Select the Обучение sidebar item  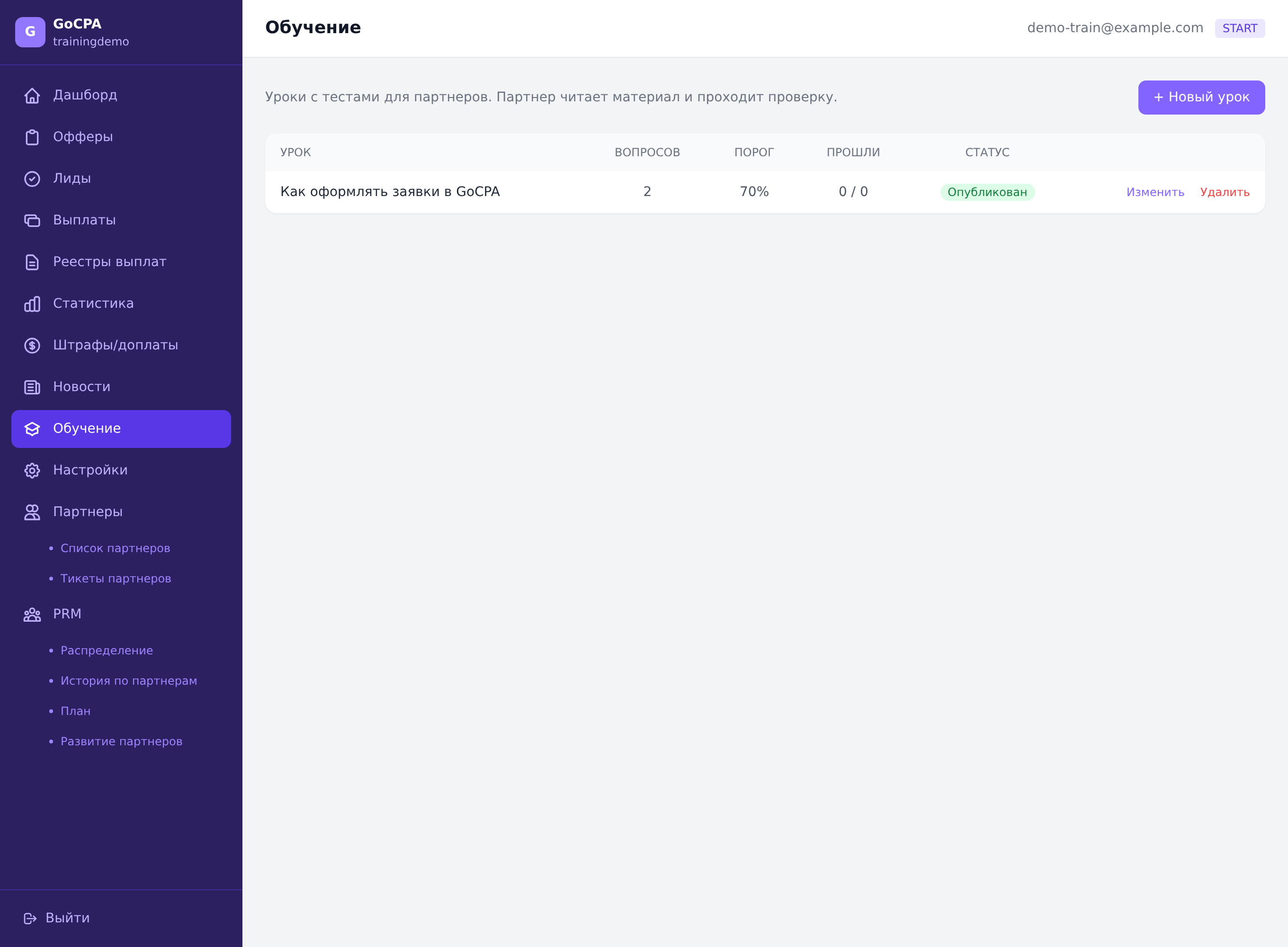(121, 429)
